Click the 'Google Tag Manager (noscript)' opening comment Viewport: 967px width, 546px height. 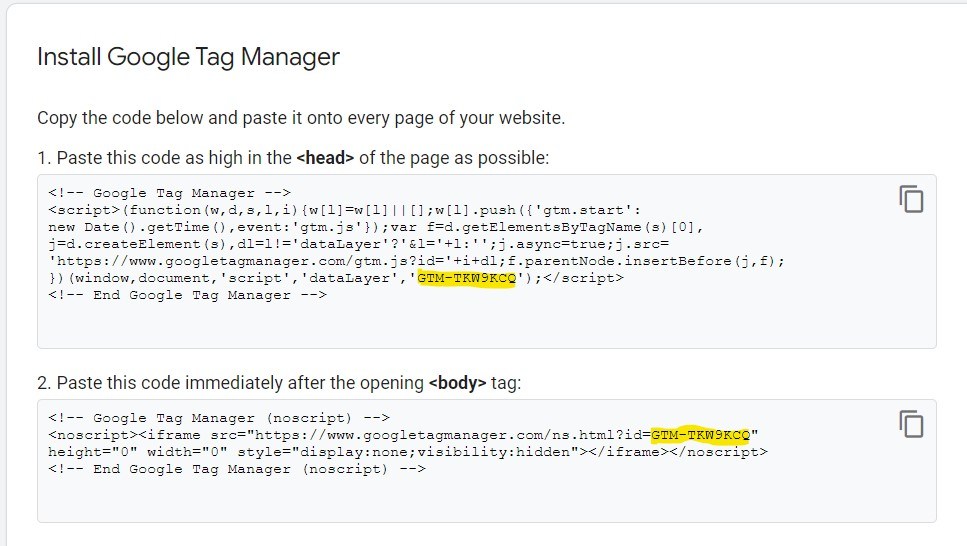click(218, 418)
